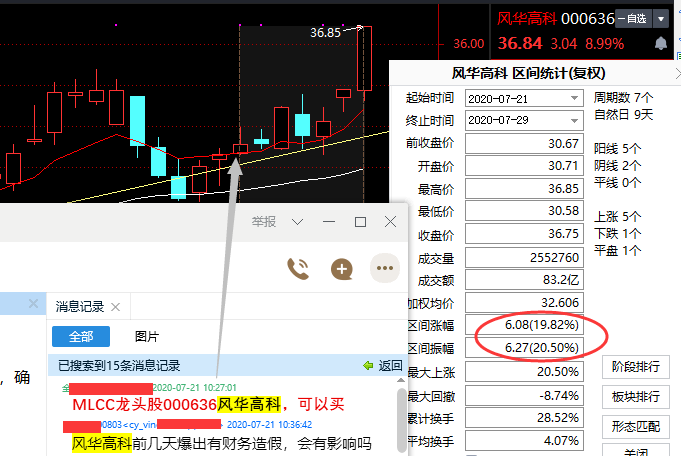This screenshot has width=681, height=456.
Task: Click the 举报 report link
Action: 264,222
